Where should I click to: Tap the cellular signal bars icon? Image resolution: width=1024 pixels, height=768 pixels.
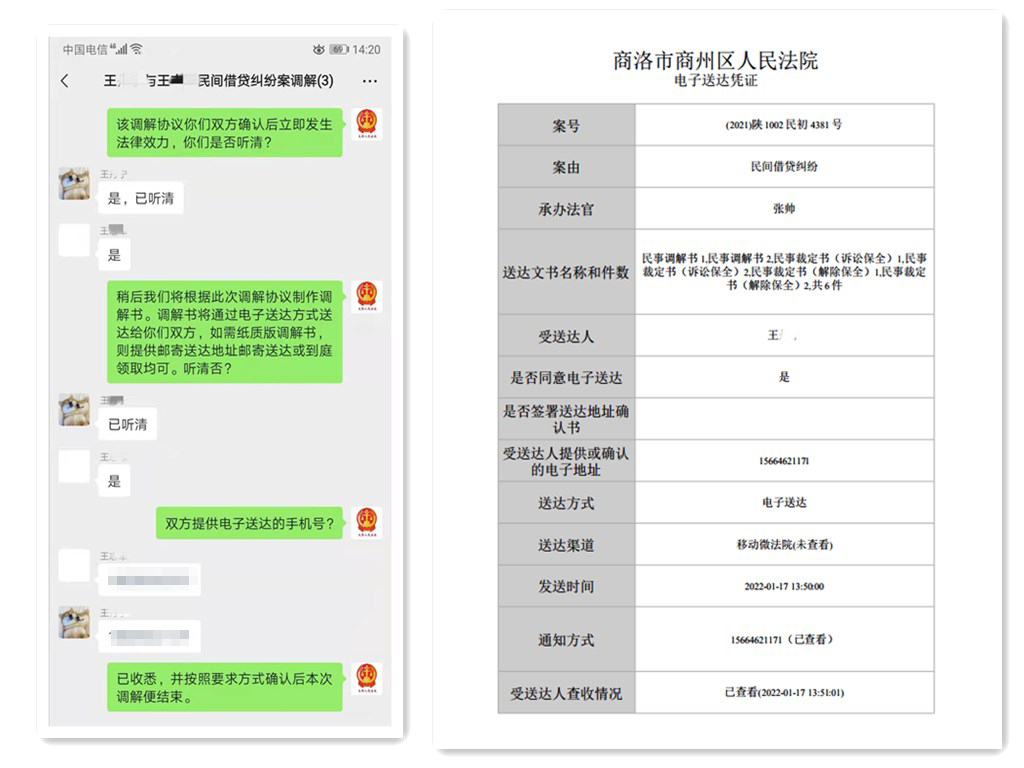tap(120, 49)
